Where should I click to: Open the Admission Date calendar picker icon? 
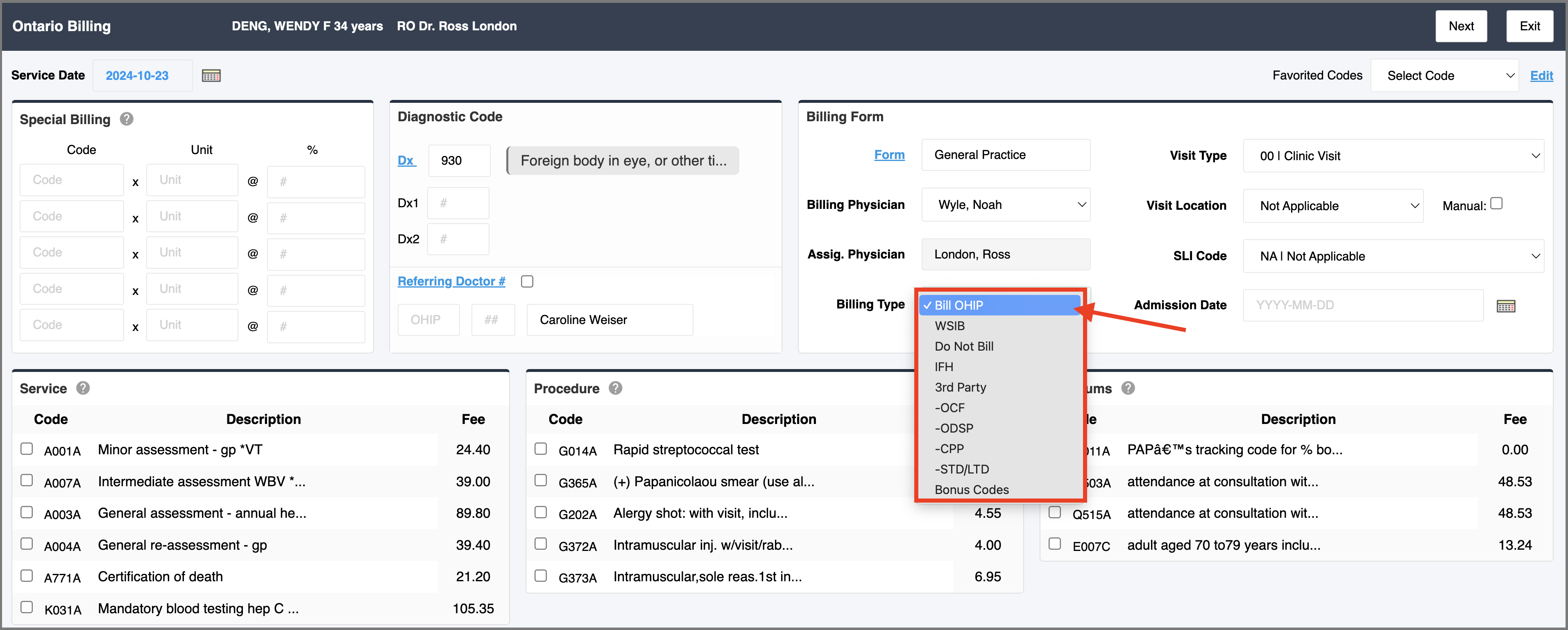(1506, 306)
